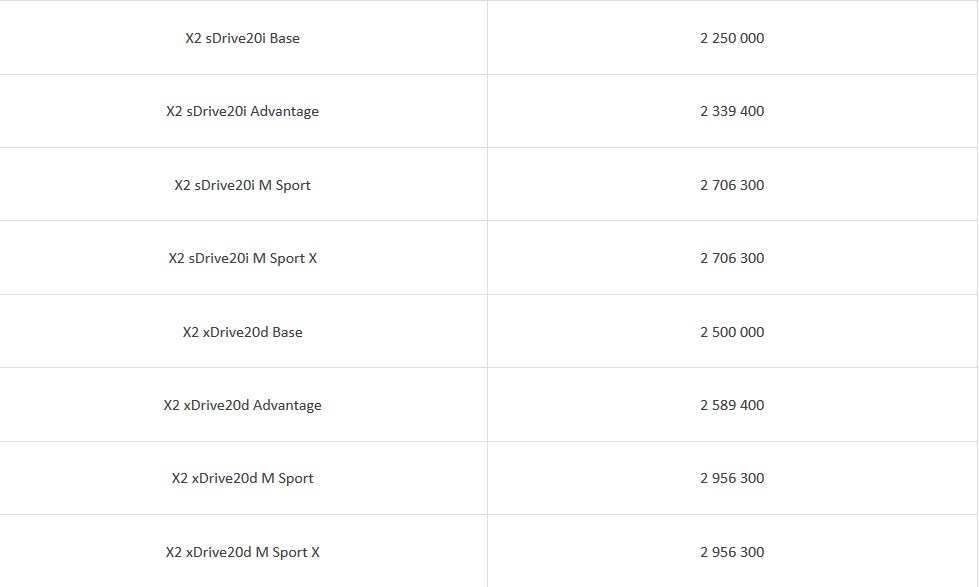Click the 2 in sDrive20i Base price
Screen dimensions: 979x587
(704, 38)
